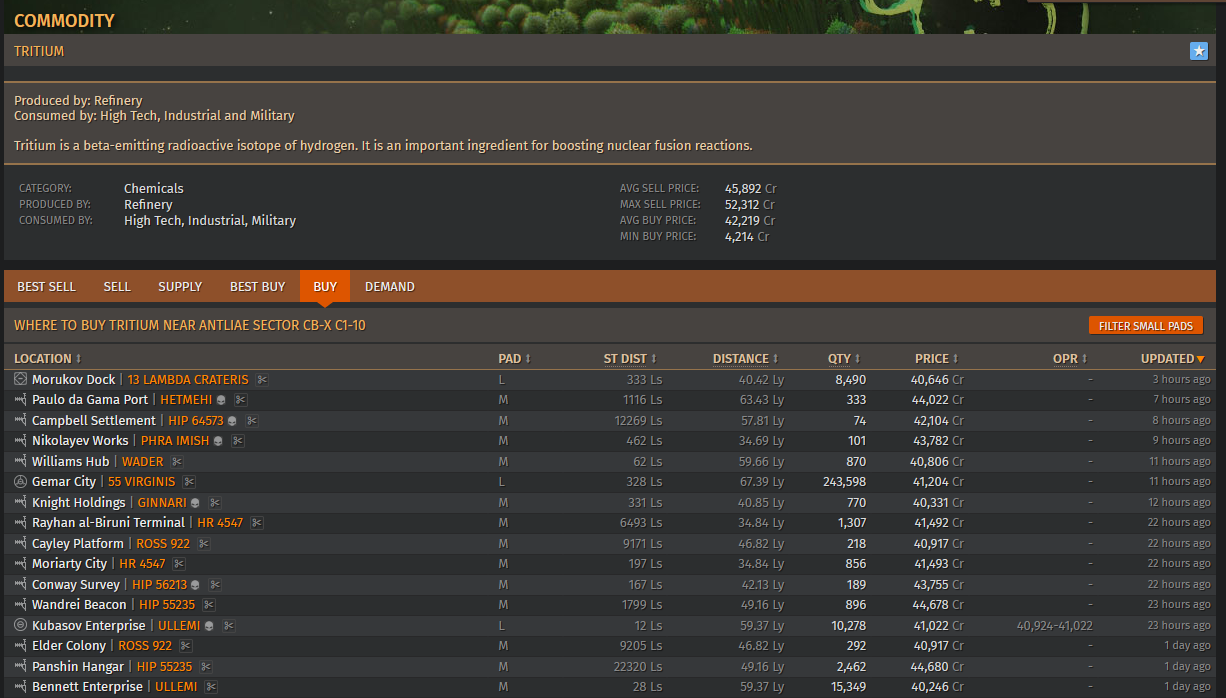1226x698 pixels.
Task: Click copy icon in Kubasov Enterprise row
Action: 229,626
